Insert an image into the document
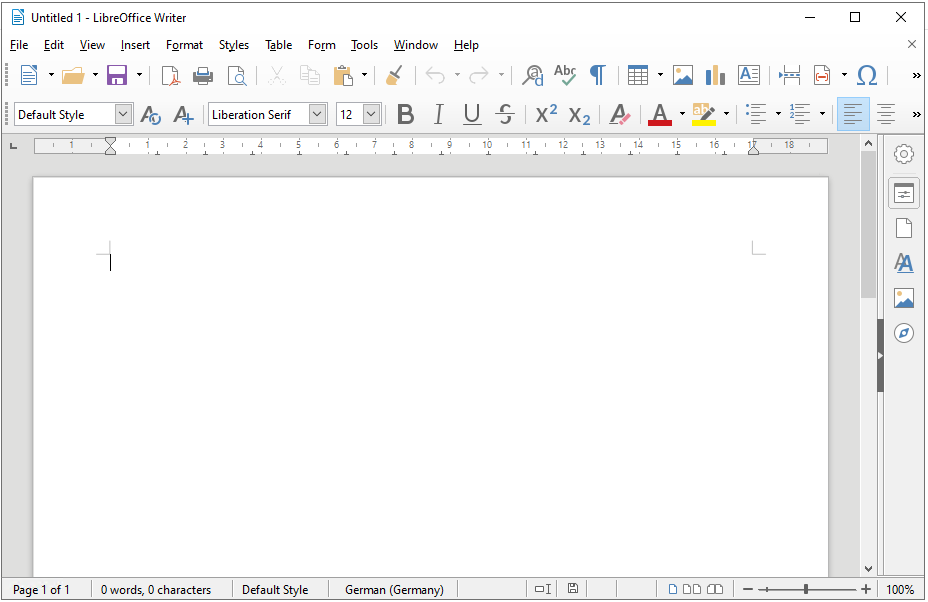The width and height of the screenshot is (928, 602). click(x=682, y=75)
